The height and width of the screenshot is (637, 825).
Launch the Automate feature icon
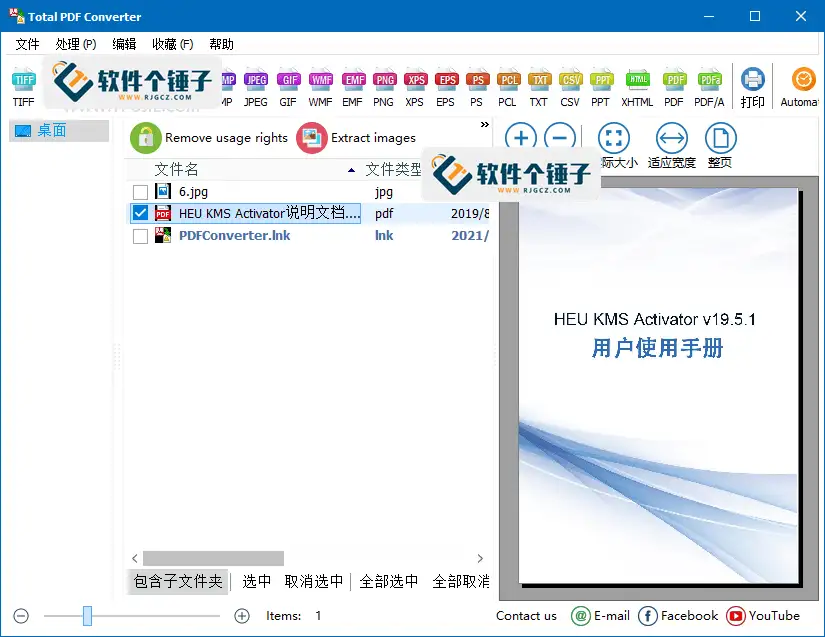pyautogui.click(x=802, y=86)
